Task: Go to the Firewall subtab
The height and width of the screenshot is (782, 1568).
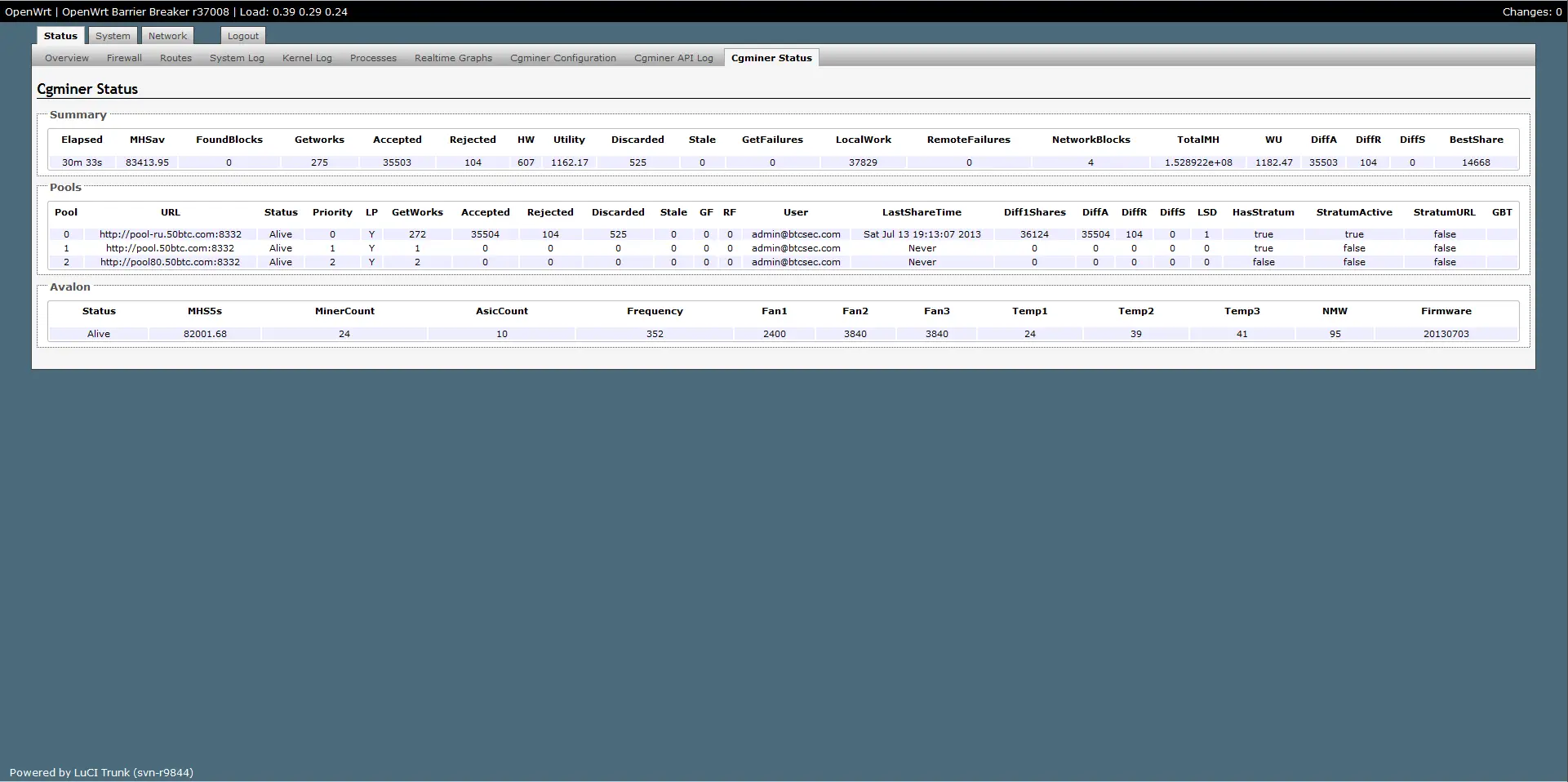Action: tap(124, 58)
